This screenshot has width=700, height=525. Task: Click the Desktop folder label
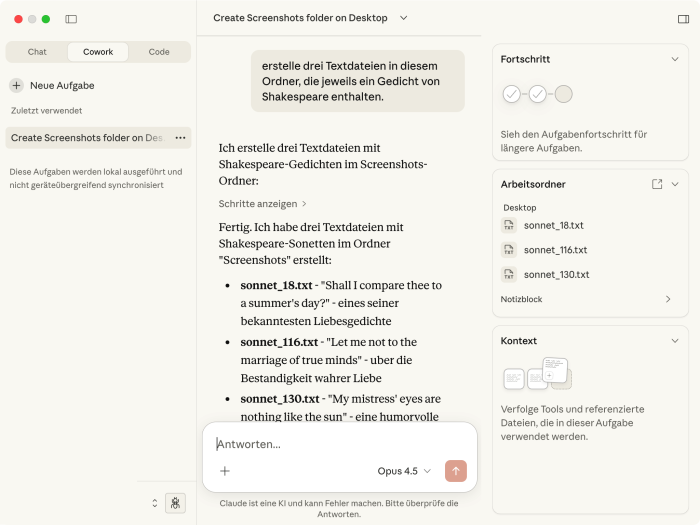tap(520, 208)
